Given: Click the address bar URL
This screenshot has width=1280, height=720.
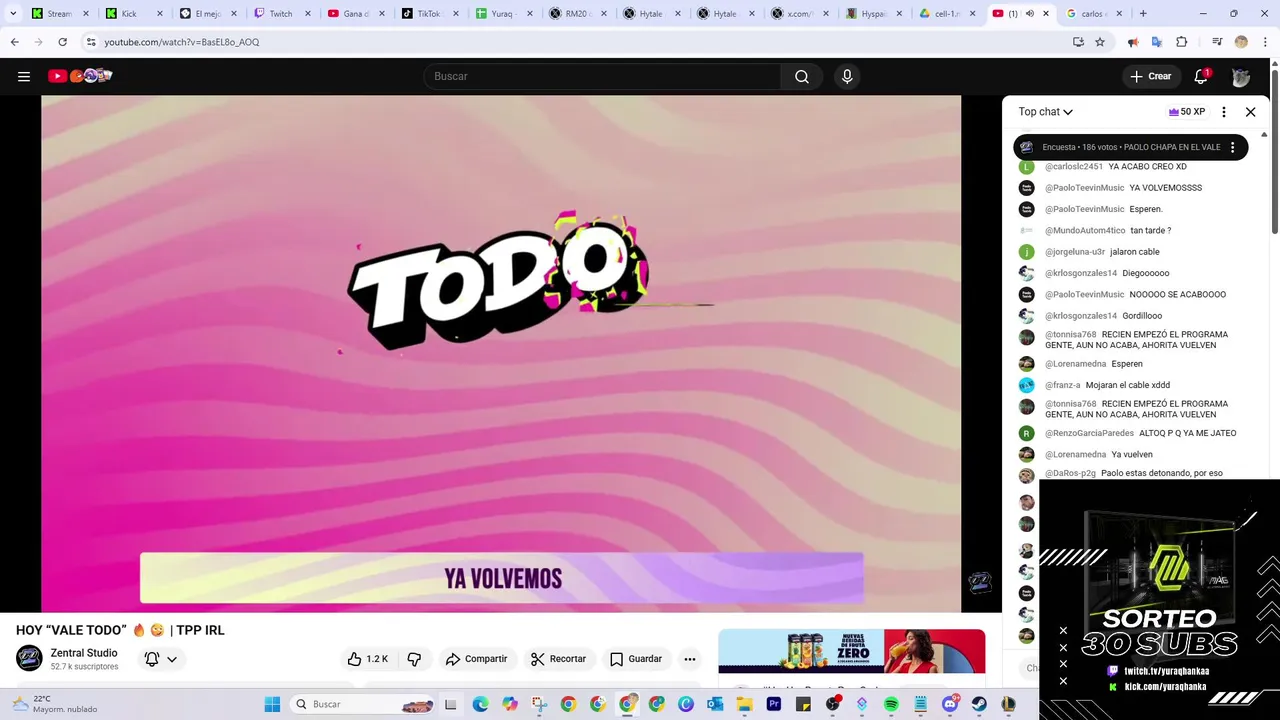Looking at the screenshot, I should pyautogui.click(x=182, y=42).
